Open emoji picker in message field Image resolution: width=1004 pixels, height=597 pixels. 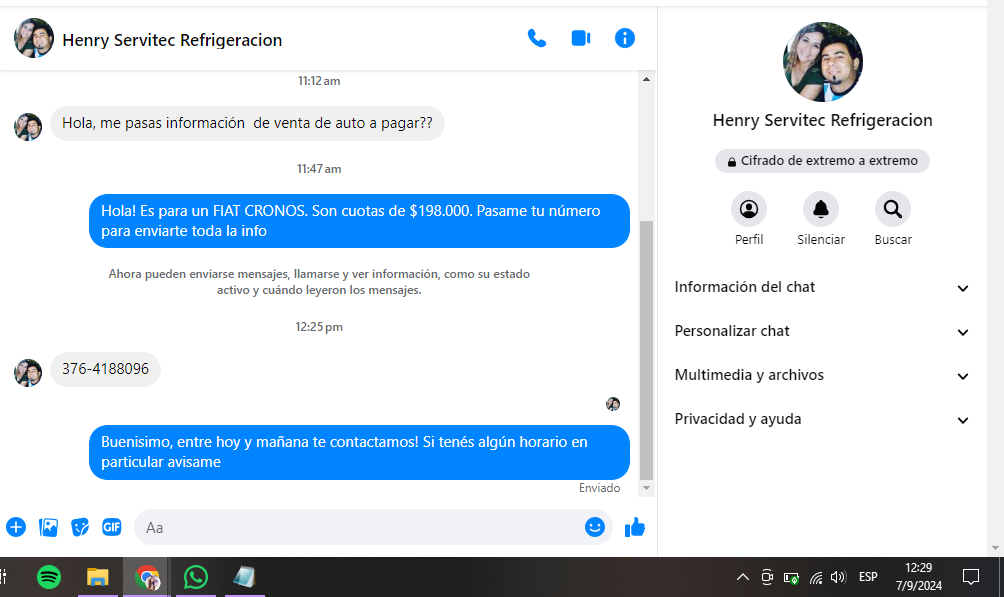(595, 527)
